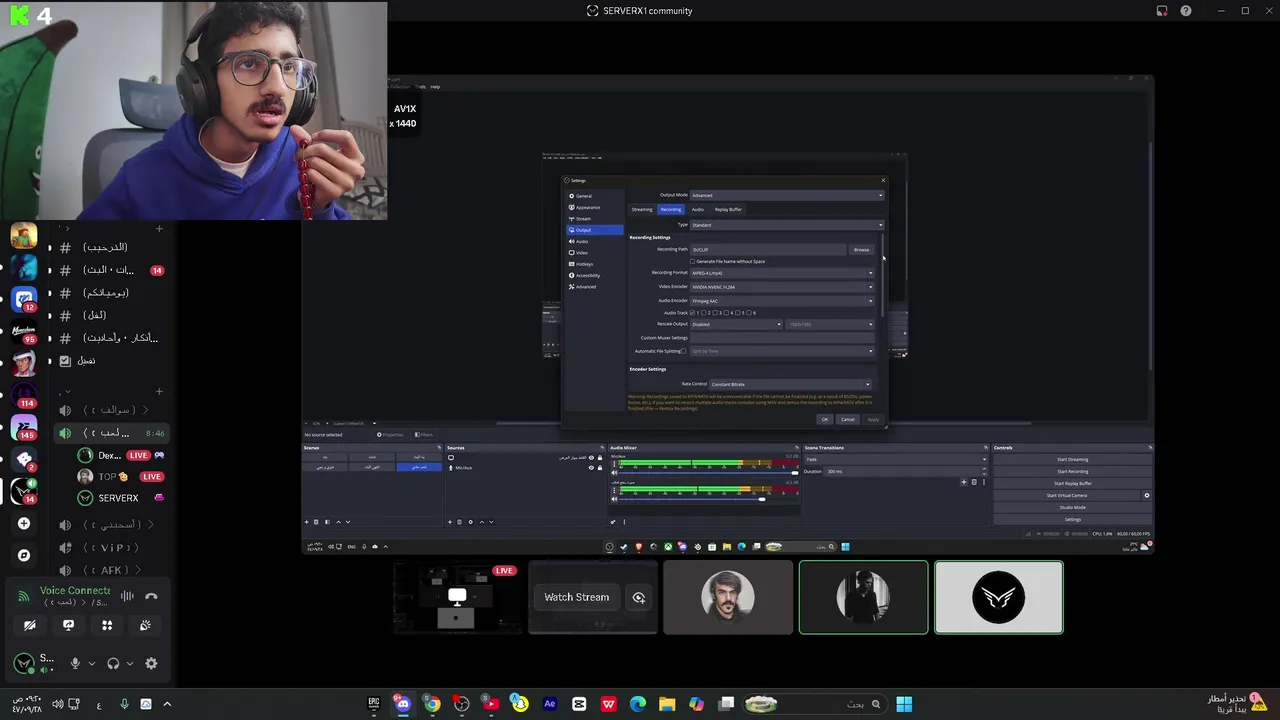Open noise suppression options in voice panel

click(127, 596)
